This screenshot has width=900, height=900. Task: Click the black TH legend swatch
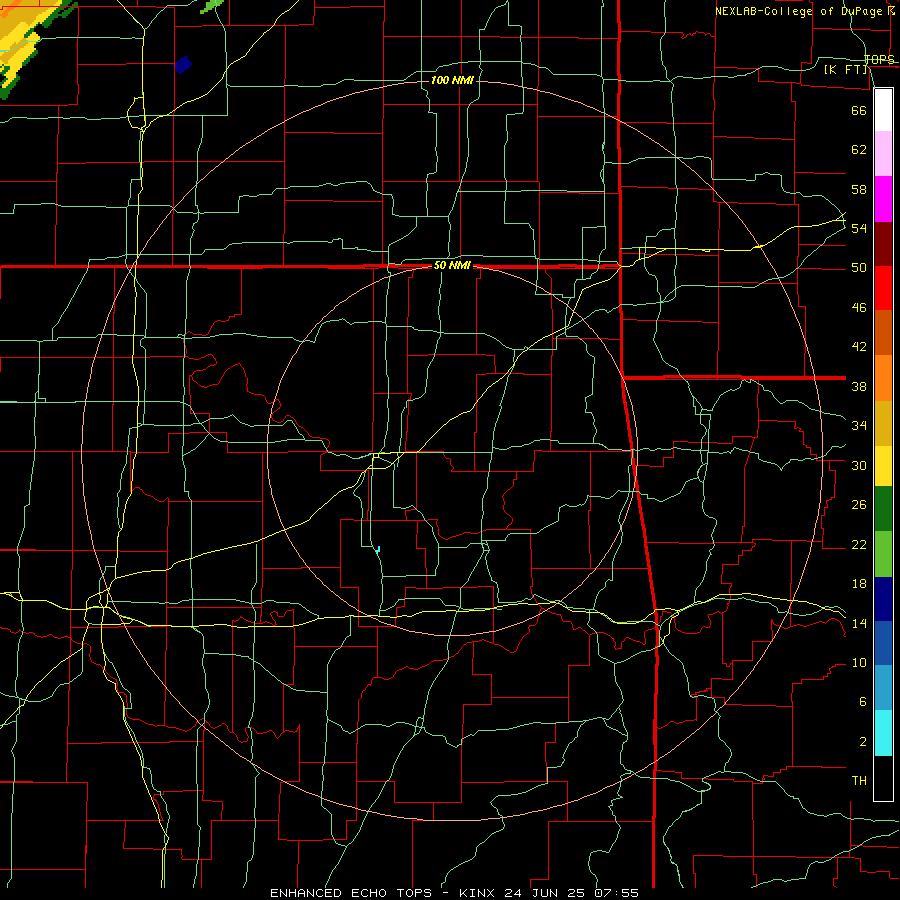point(883,778)
